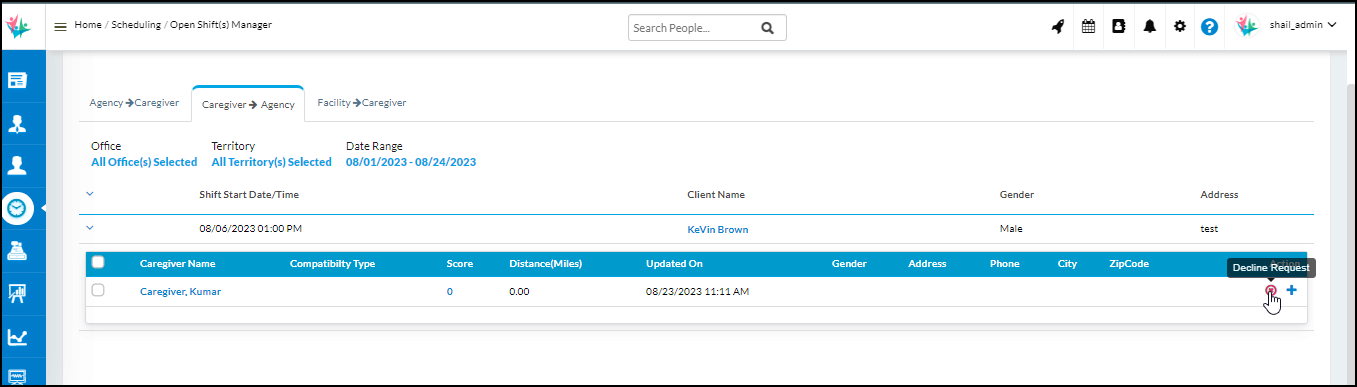Open the calendar icon in header

click(1088, 27)
